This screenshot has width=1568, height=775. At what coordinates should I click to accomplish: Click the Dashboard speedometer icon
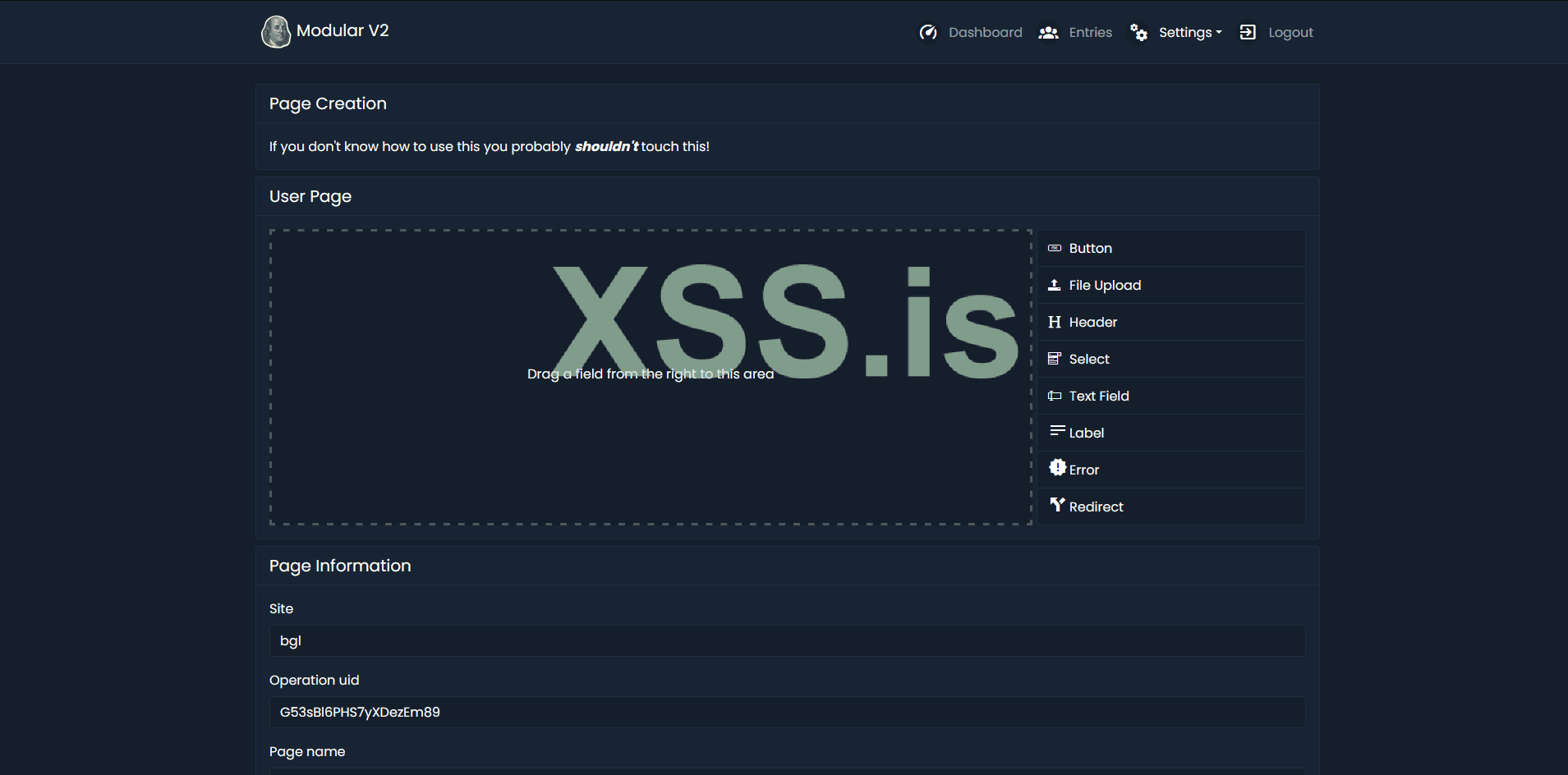click(x=928, y=32)
